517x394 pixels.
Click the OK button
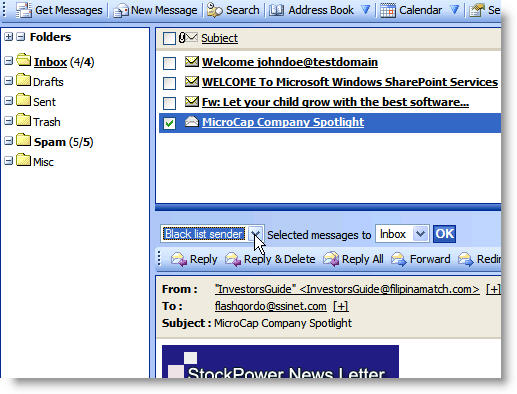point(444,234)
